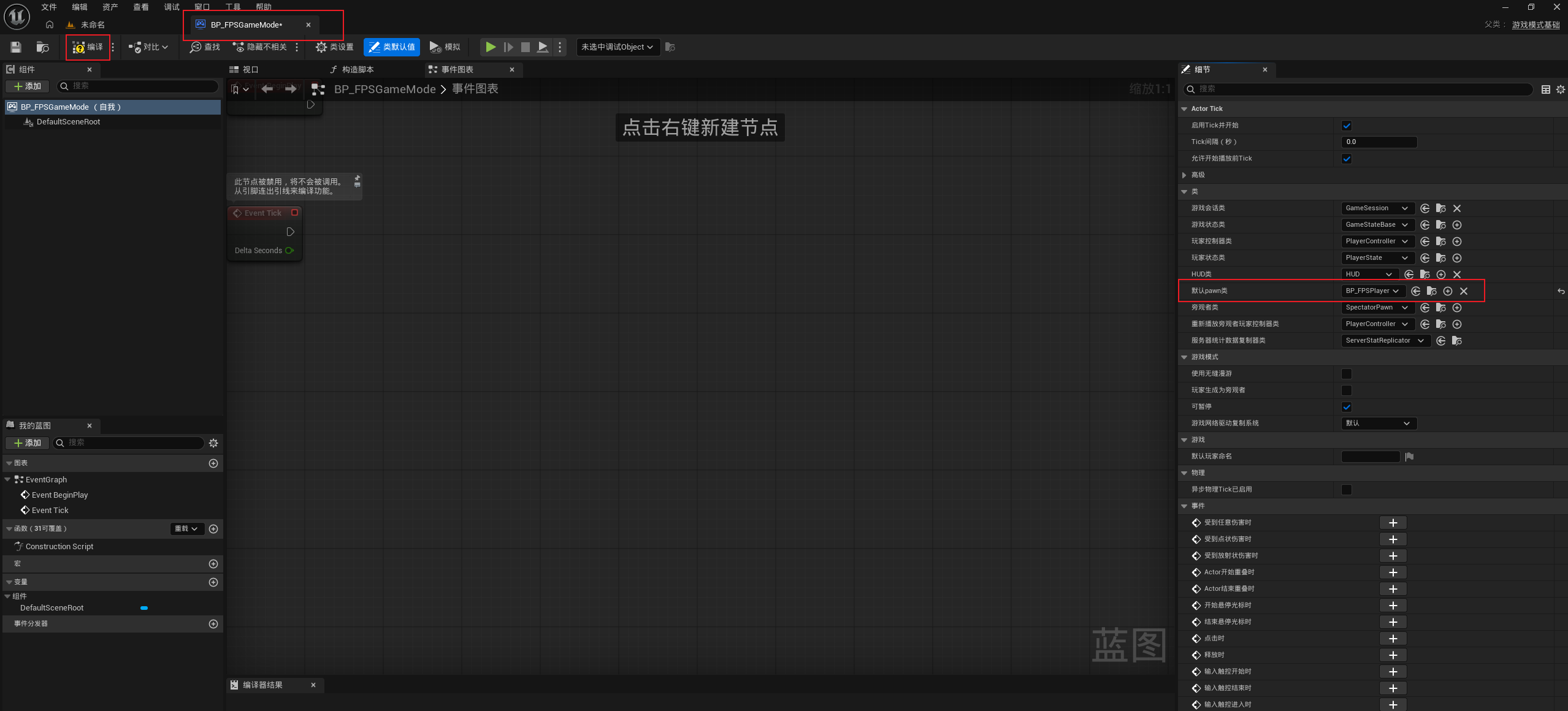Open the 查找 find tool
The width and height of the screenshot is (1568, 711).
coord(205,47)
